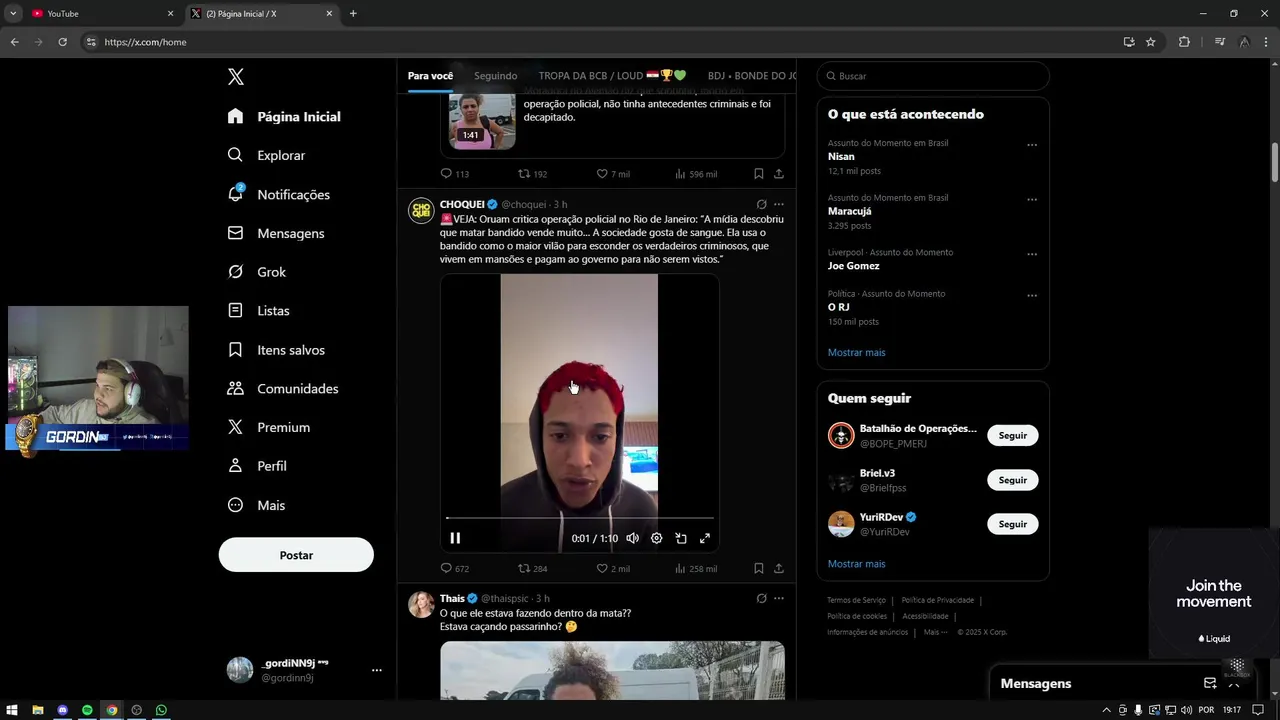The image size is (1280, 720).
Task: Click Mostrar mais under Quem seguir
Action: [x=856, y=564]
